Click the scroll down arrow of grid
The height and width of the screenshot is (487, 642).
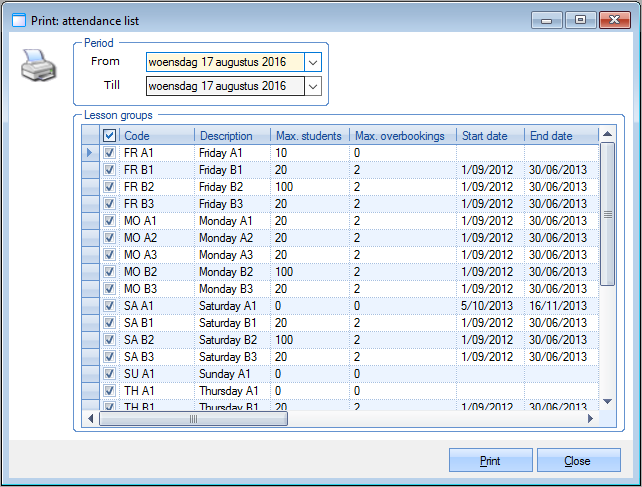coord(607,402)
